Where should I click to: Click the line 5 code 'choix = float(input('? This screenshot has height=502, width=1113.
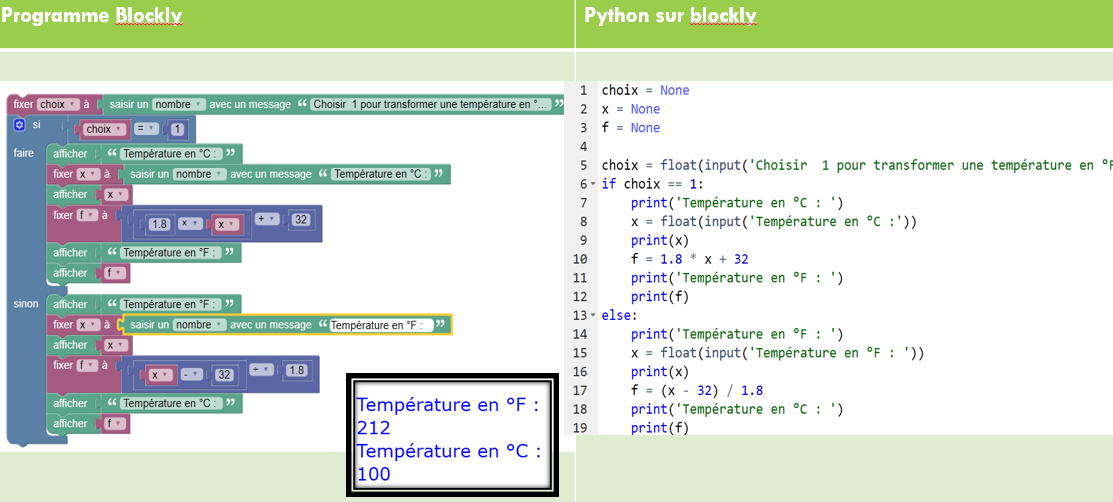coord(674,165)
